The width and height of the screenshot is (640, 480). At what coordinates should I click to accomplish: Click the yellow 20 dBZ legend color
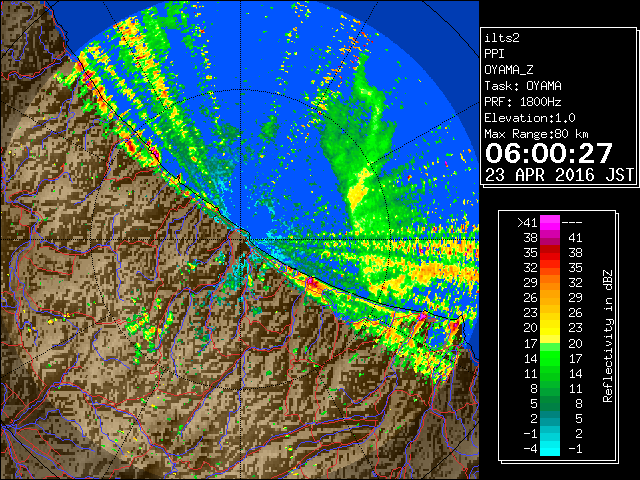(550, 328)
